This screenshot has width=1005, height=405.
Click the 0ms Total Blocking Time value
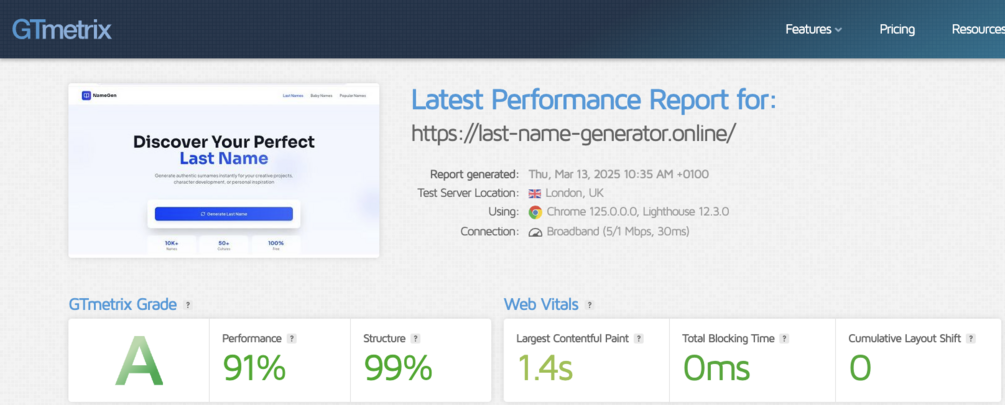click(x=716, y=368)
